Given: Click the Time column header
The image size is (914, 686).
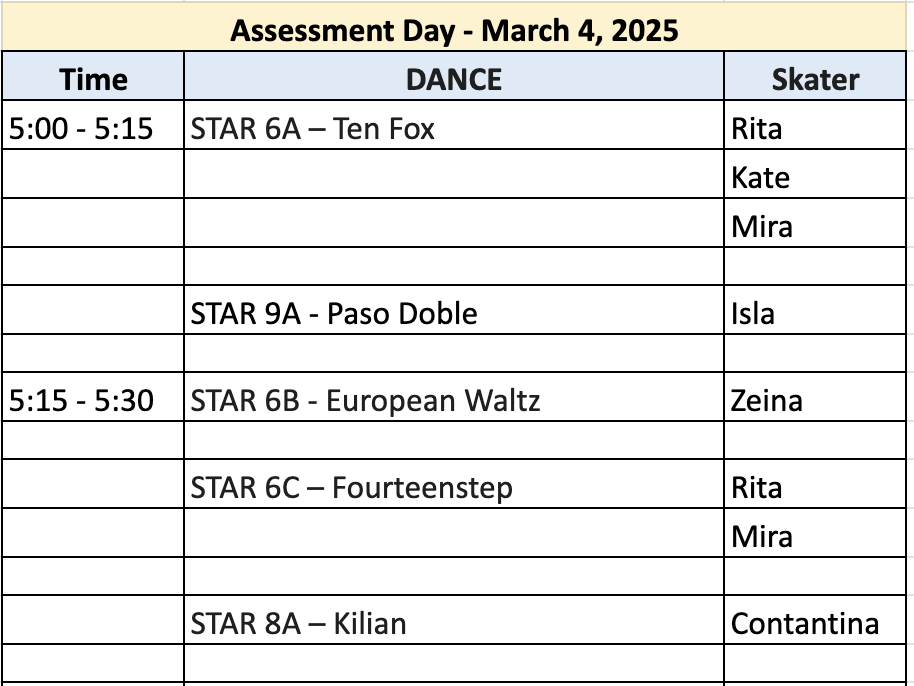Looking at the screenshot, I should (x=93, y=76).
